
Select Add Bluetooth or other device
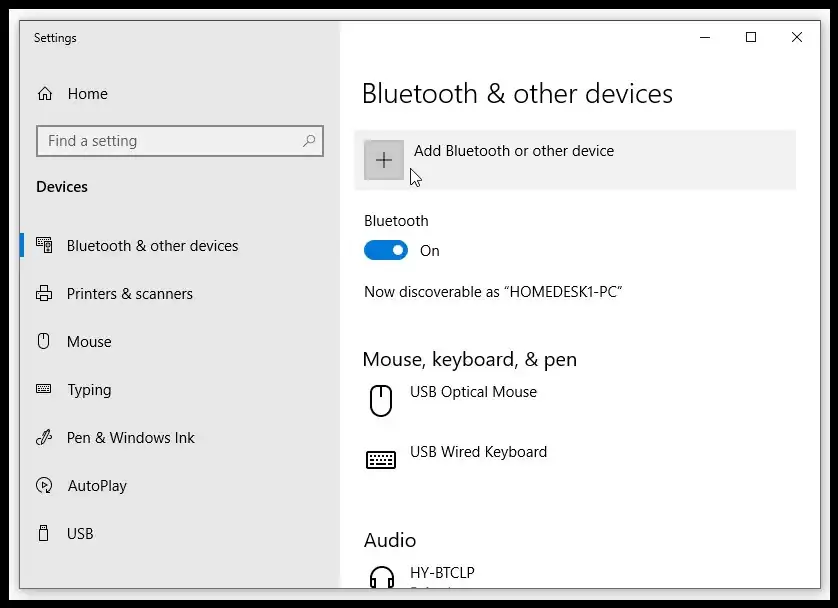point(514,151)
